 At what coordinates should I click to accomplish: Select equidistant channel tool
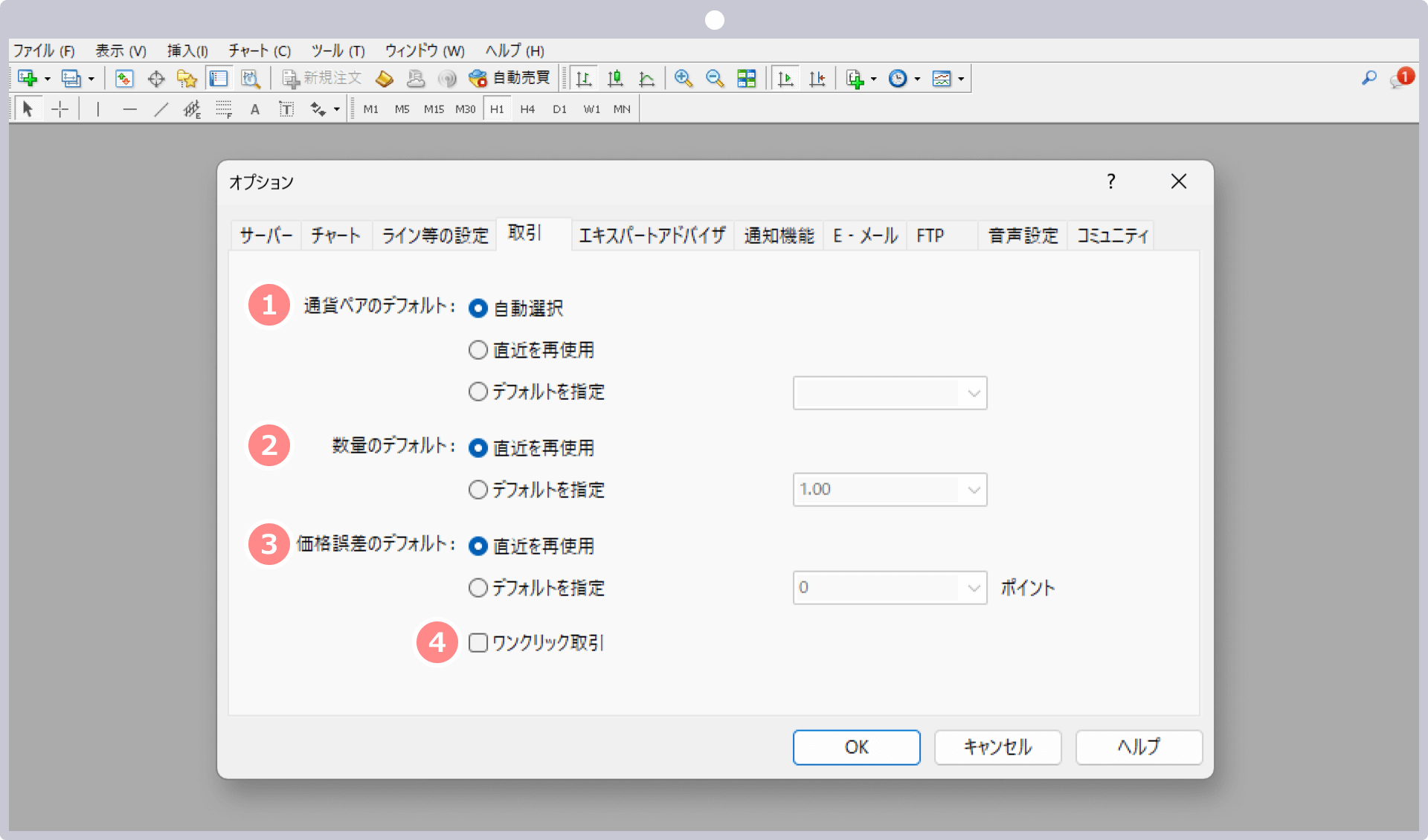pyautogui.click(x=192, y=109)
